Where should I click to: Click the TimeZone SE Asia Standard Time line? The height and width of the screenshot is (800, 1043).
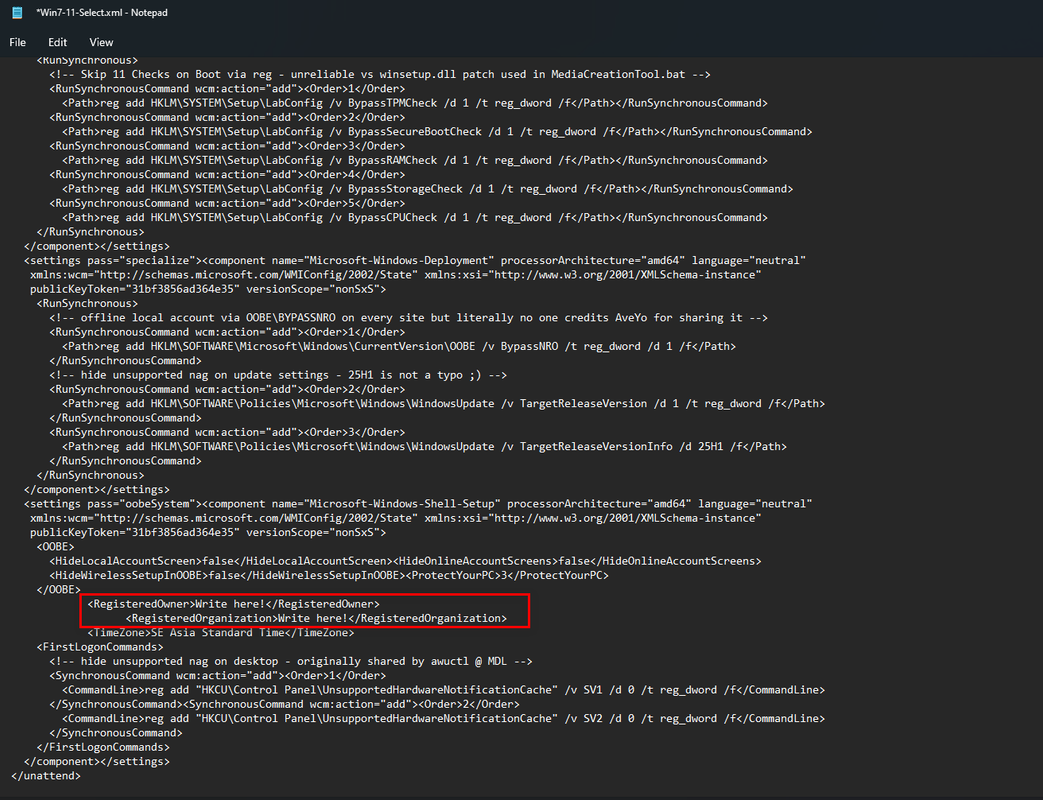click(x=221, y=632)
